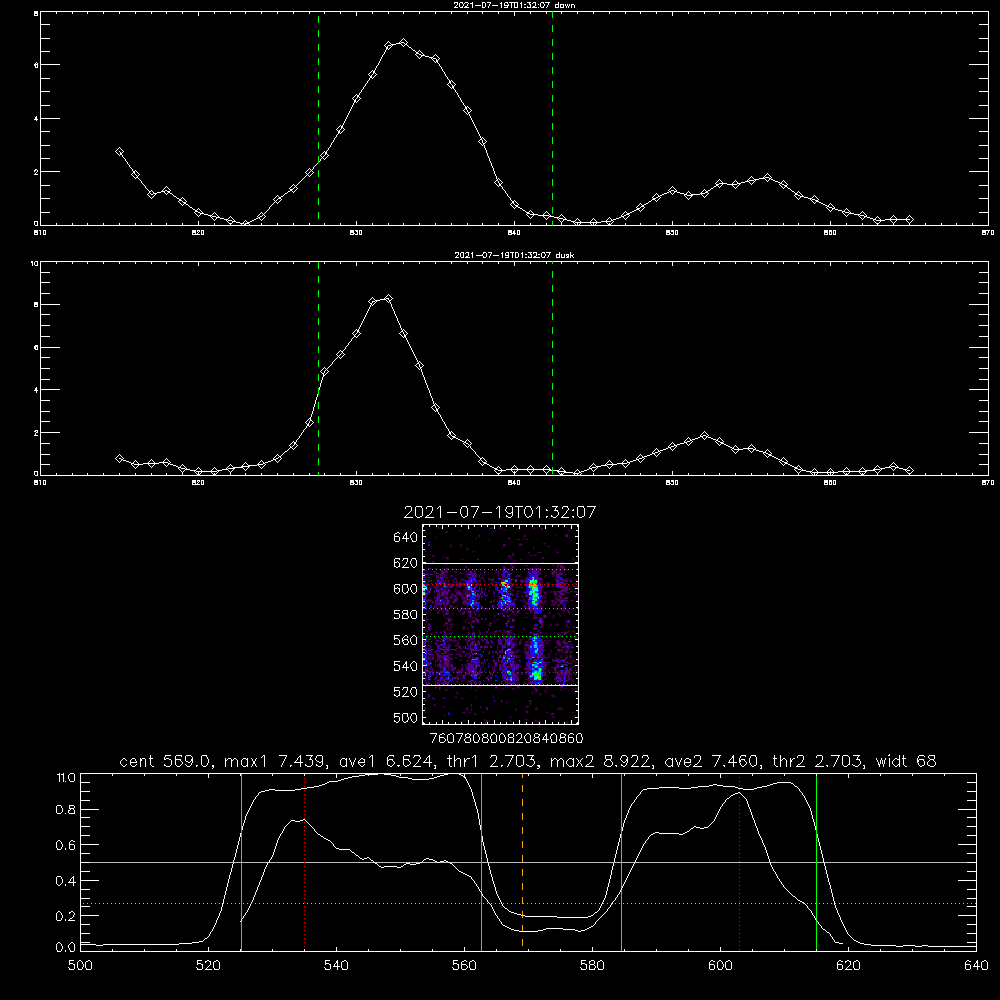Click the "620" label on heatmap y-axis
The image size is (1000, 1000).
pos(405,563)
